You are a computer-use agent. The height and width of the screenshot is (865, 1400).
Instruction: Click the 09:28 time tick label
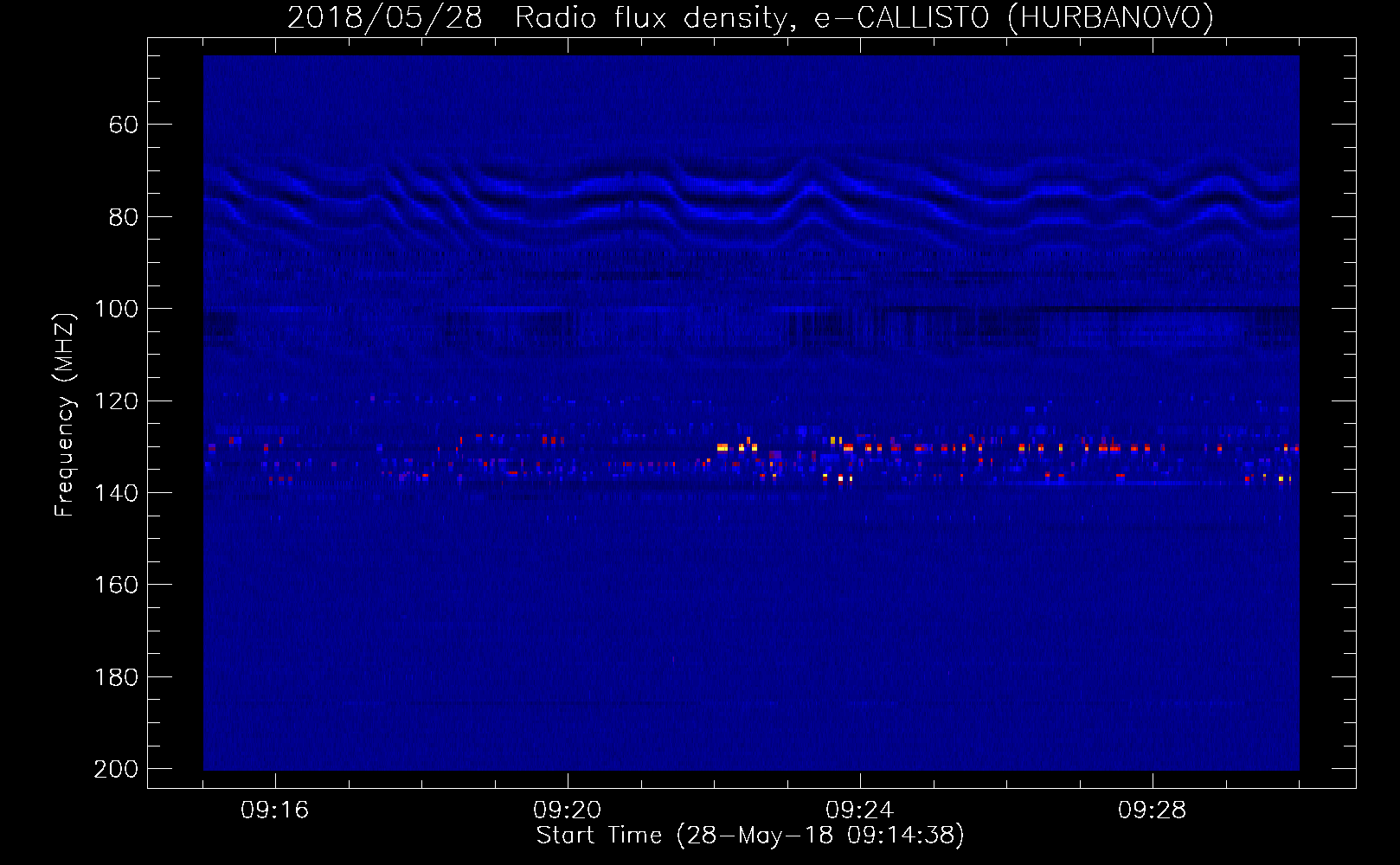click(x=1153, y=811)
